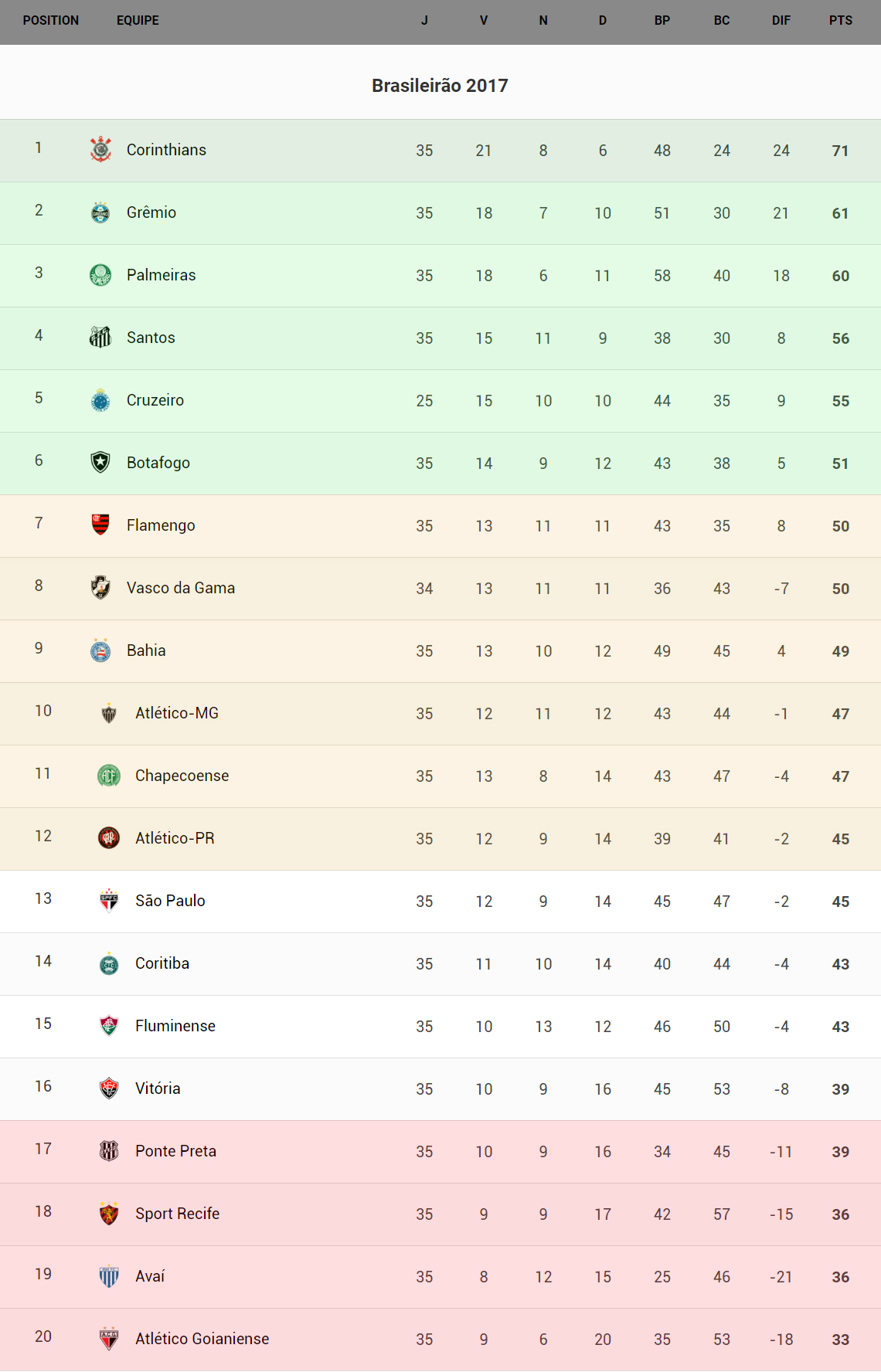Image resolution: width=881 pixels, height=1372 pixels.
Task: Click the Botafogo star shield icon
Action: [x=100, y=463]
